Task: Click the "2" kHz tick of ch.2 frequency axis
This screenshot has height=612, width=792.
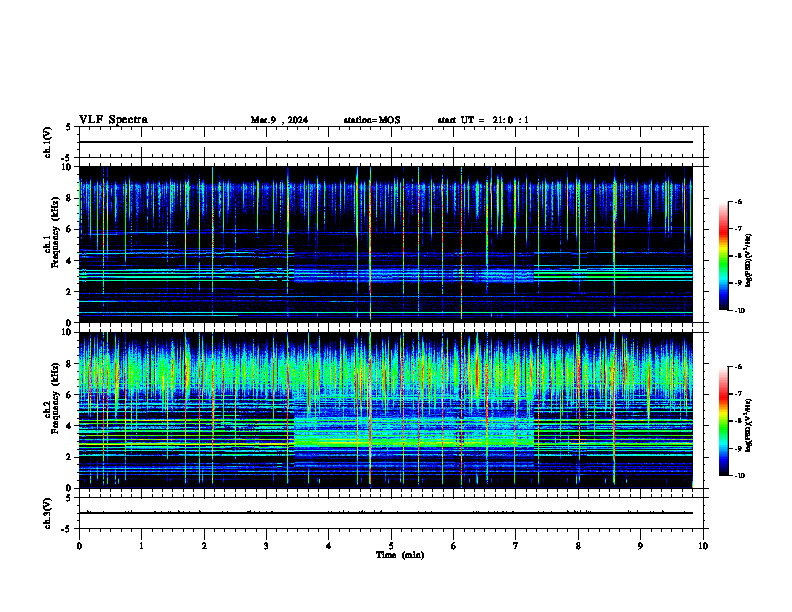Action: (x=69, y=457)
